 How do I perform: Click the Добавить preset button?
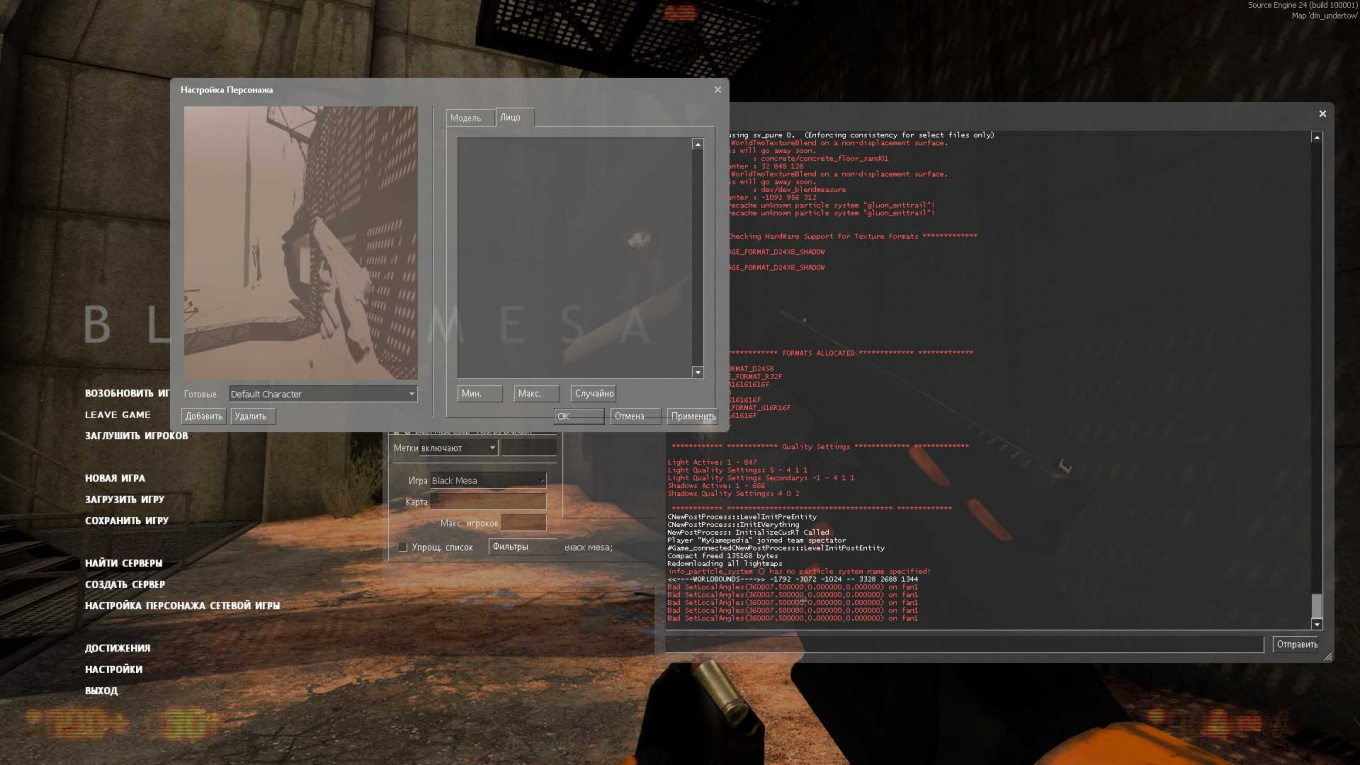click(x=204, y=416)
